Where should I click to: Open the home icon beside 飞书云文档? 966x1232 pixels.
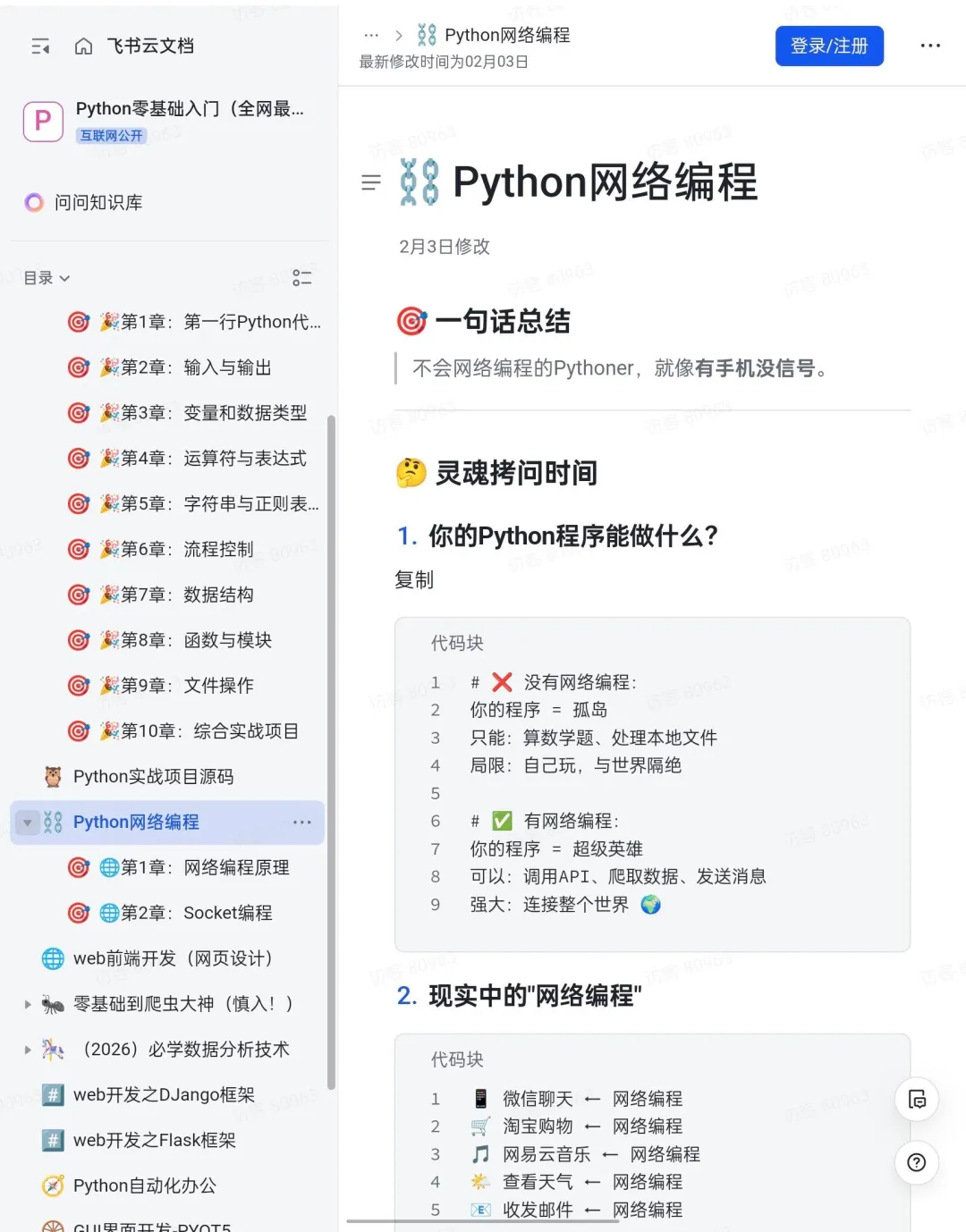click(83, 46)
